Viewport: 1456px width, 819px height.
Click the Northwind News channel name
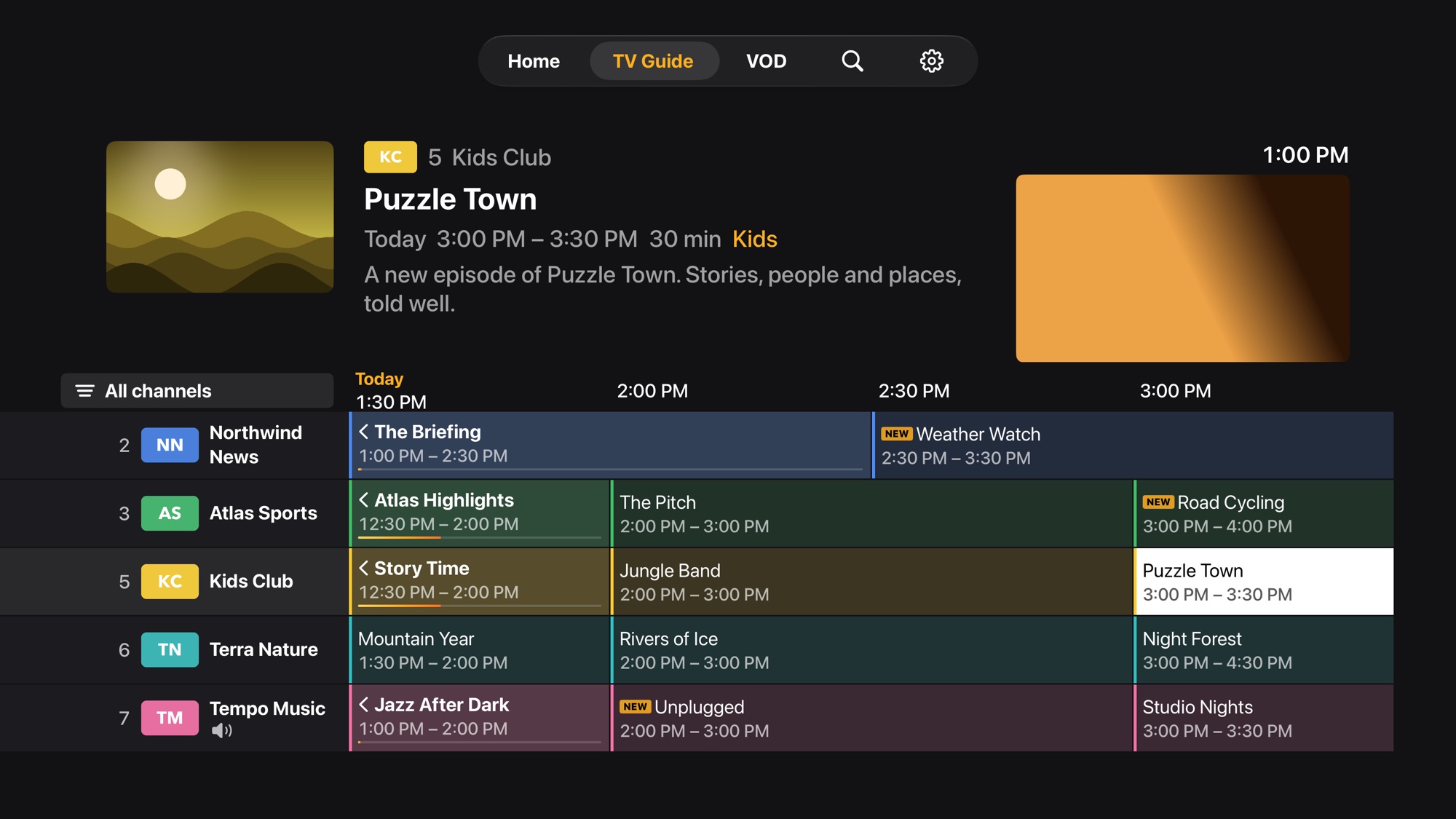pyautogui.click(x=256, y=445)
